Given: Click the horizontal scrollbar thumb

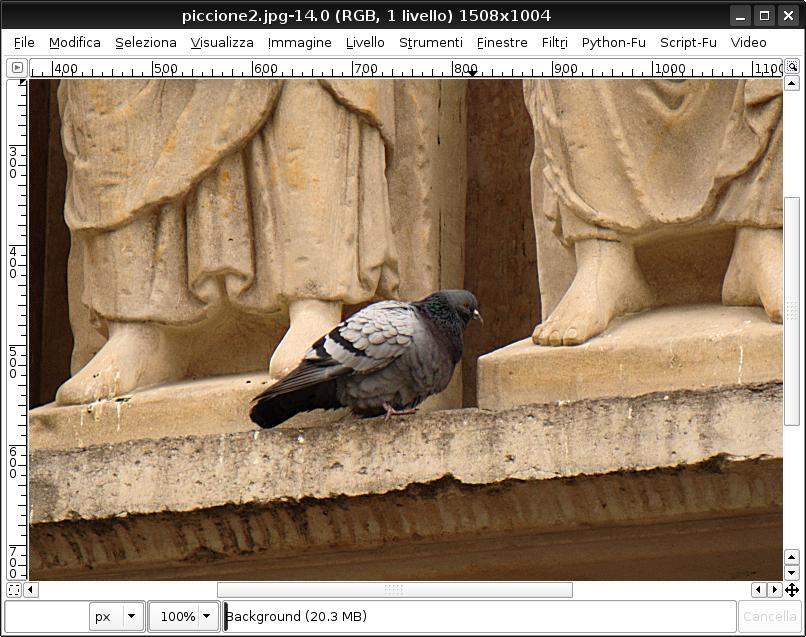Looking at the screenshot, I should tap(394, 590).
